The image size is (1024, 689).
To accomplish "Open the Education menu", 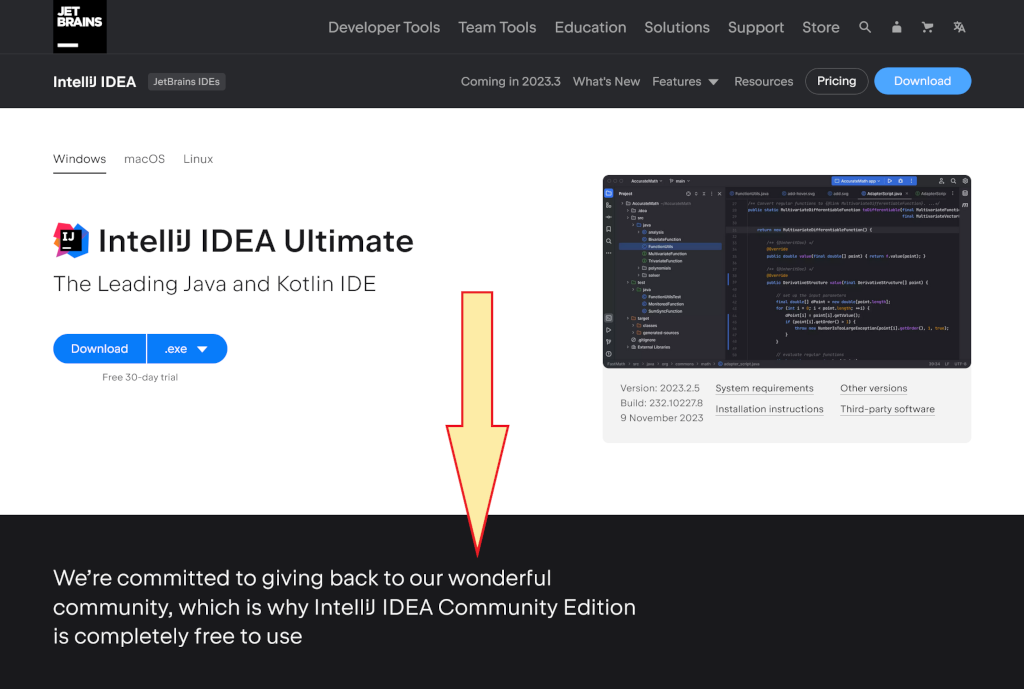I will point(590,27).
